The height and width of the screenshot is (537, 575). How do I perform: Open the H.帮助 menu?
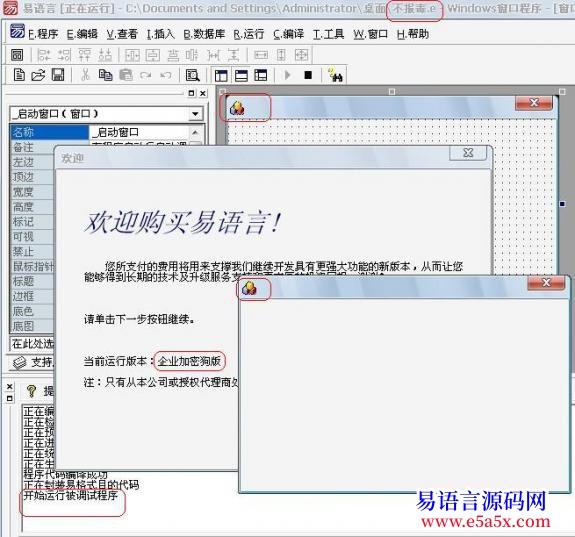(413, 34)
